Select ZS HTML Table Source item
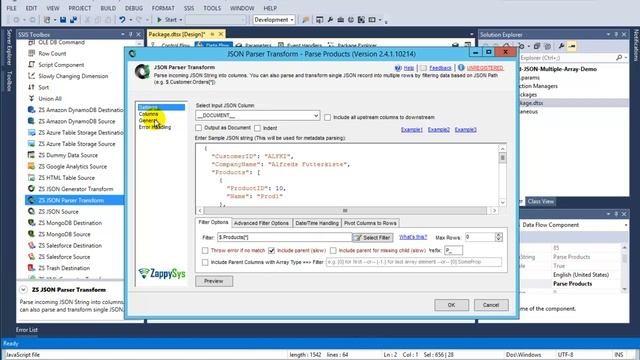The width and height of the screenshot is (640, 360). (x=66, y=178)
